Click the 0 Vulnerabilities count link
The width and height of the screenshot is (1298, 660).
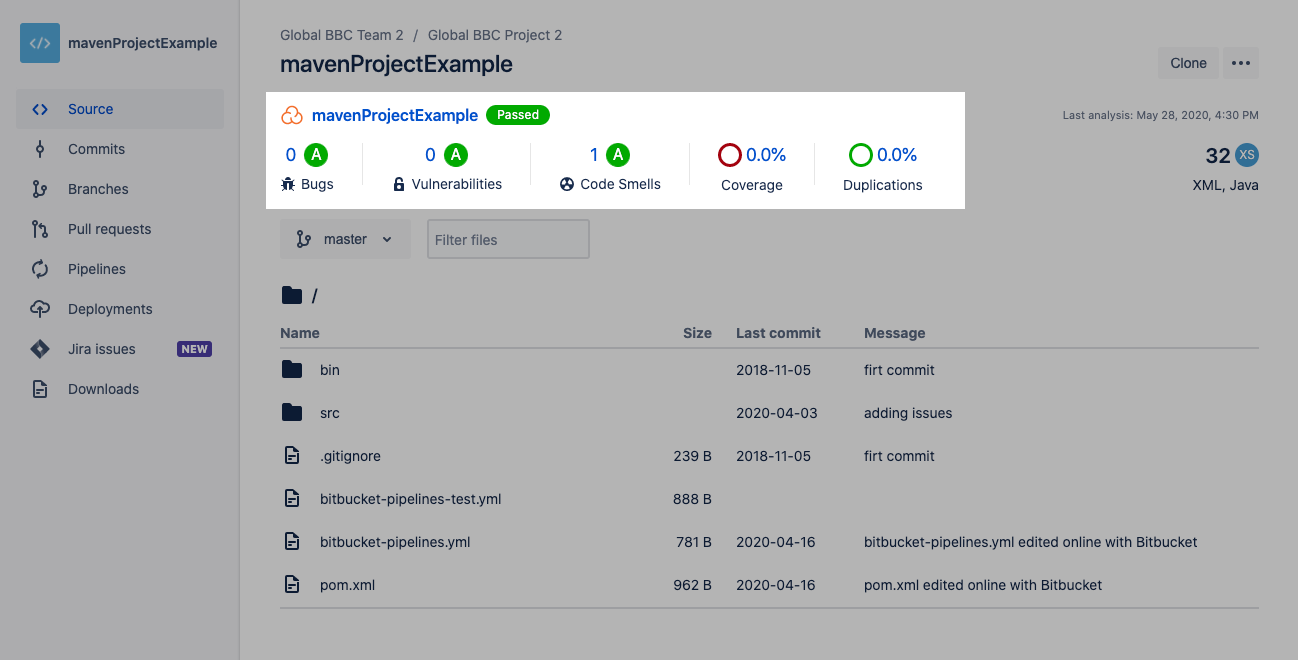tap(431, 155)
